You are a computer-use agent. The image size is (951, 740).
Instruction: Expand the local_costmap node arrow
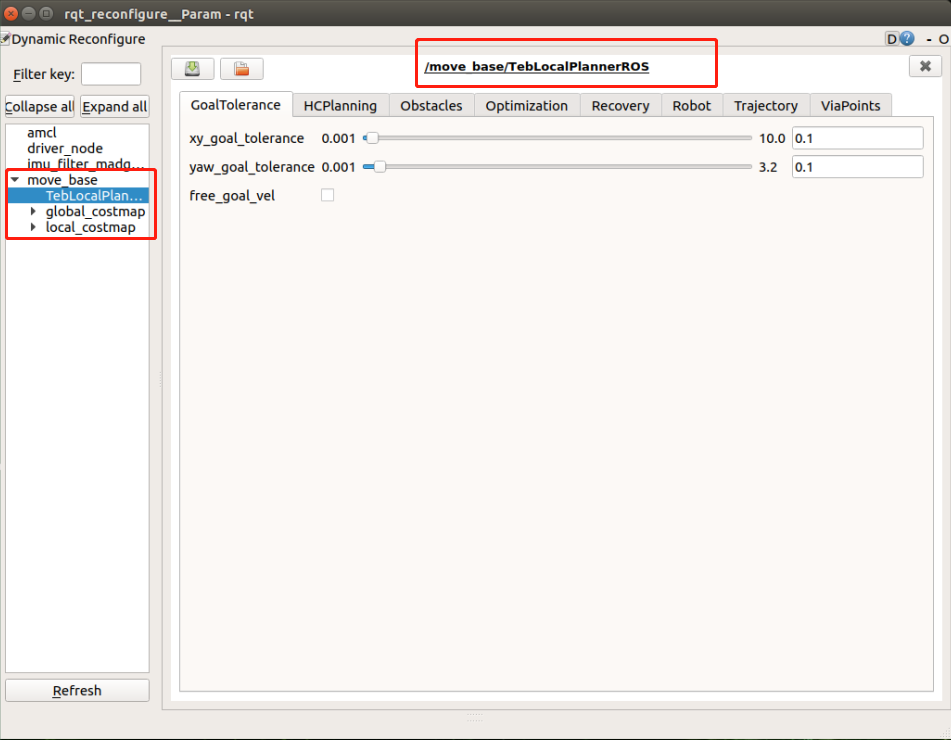coord(33,228)
